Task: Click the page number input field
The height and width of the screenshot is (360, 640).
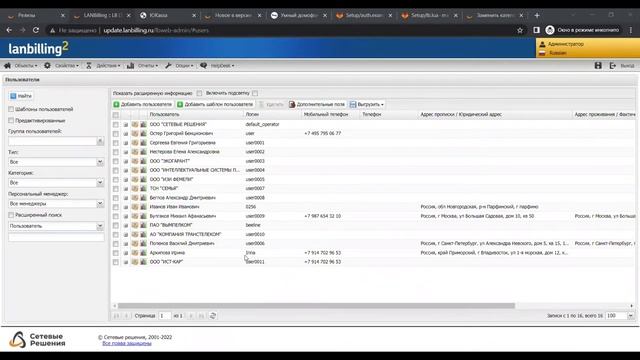Action: pos(164,316)
